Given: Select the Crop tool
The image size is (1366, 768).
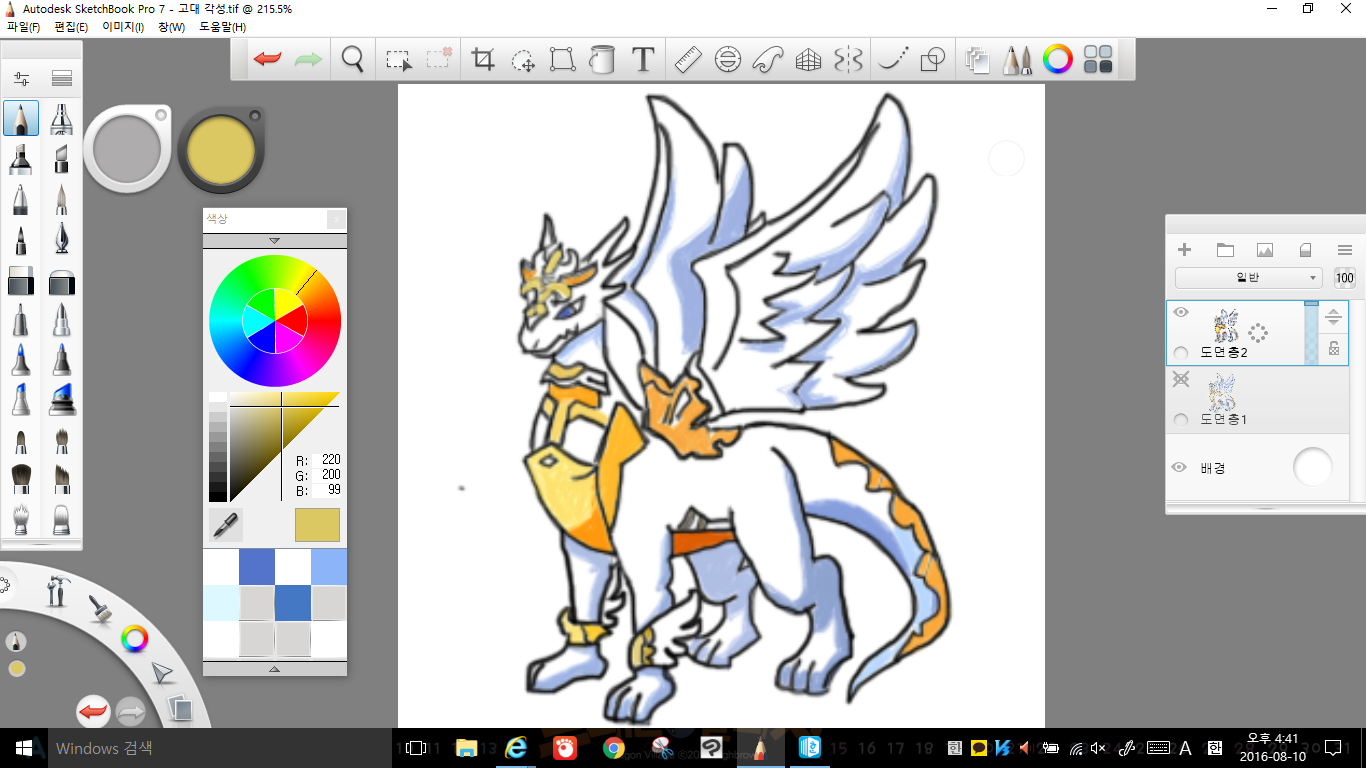Looking at the screenshot, I should 483,60.
